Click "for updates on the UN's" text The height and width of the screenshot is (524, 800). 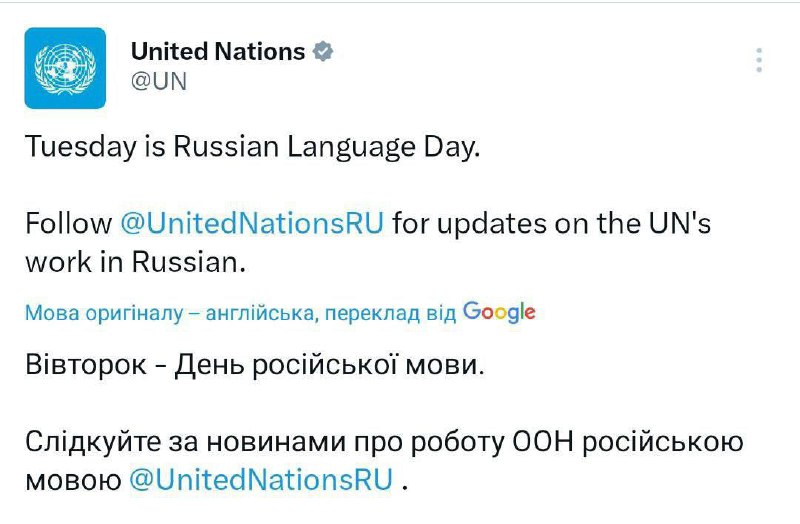pyautogui.click(x=552, y=222)
